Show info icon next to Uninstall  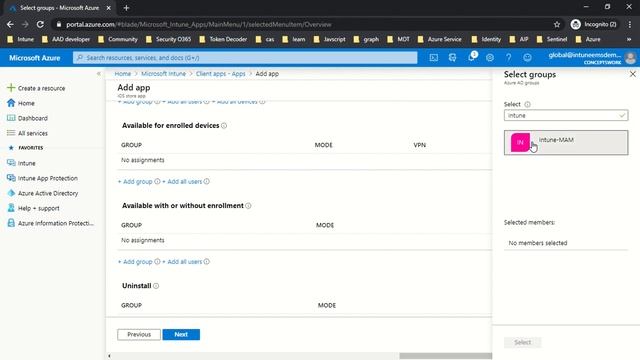156,286
